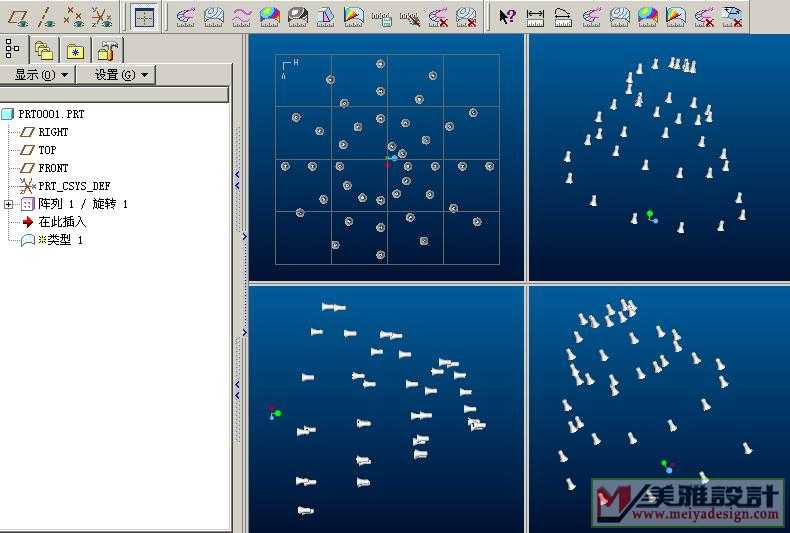Open the saved analysis list icon
This screenshot has height=533, width=790.
click(x=382, y=18)
